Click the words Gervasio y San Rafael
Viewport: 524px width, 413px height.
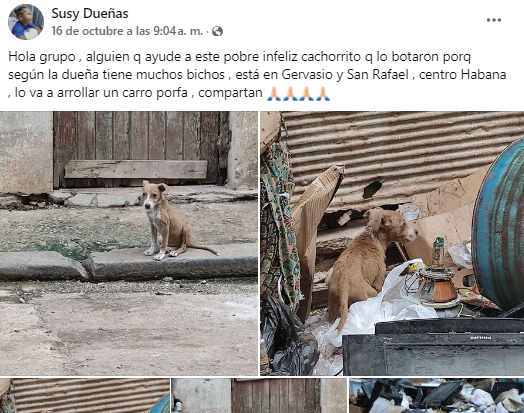pyautogui.click(x=345, y=75)
